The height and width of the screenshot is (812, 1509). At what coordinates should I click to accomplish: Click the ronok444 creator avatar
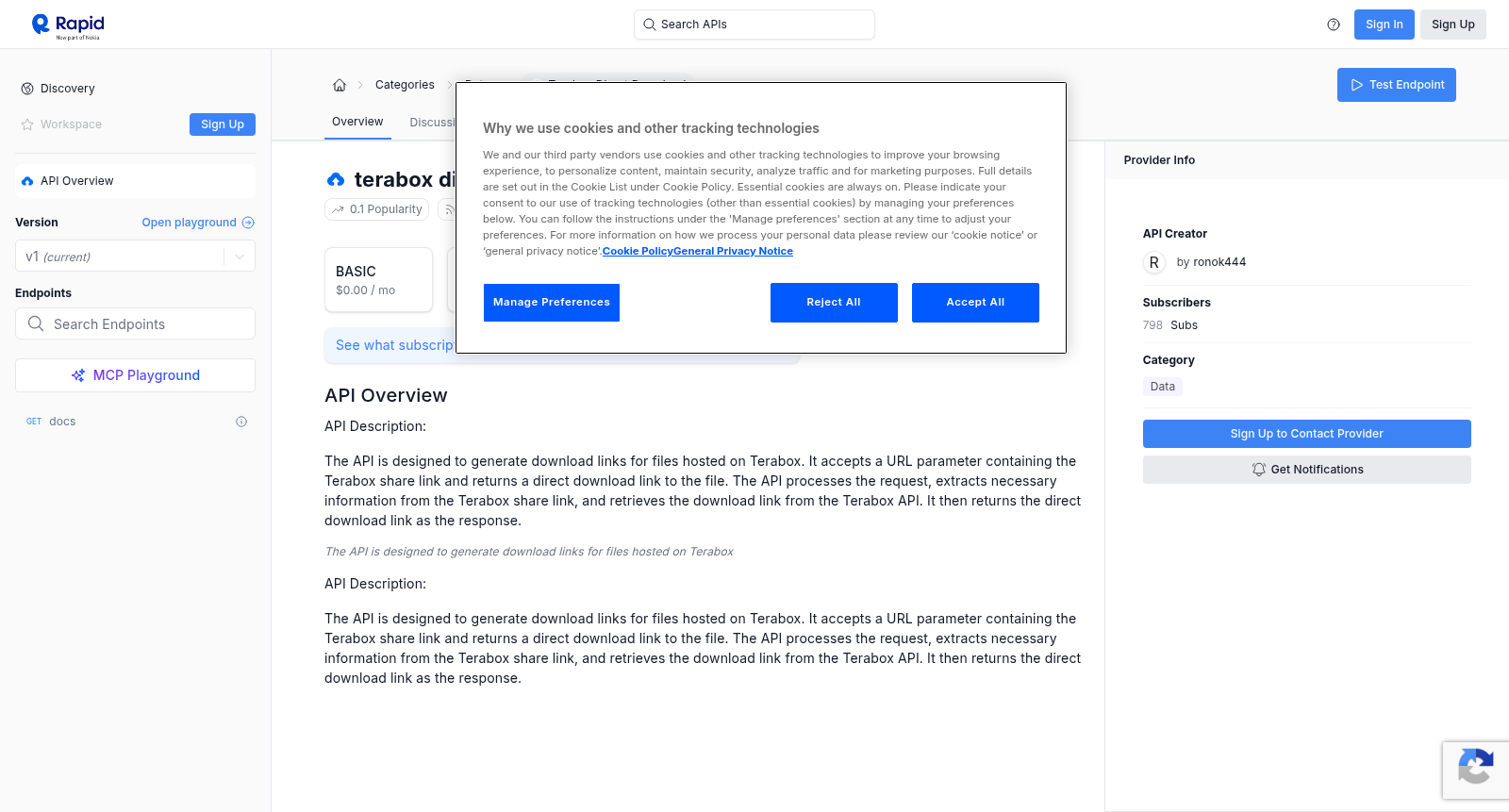(x=1154, y=262)
